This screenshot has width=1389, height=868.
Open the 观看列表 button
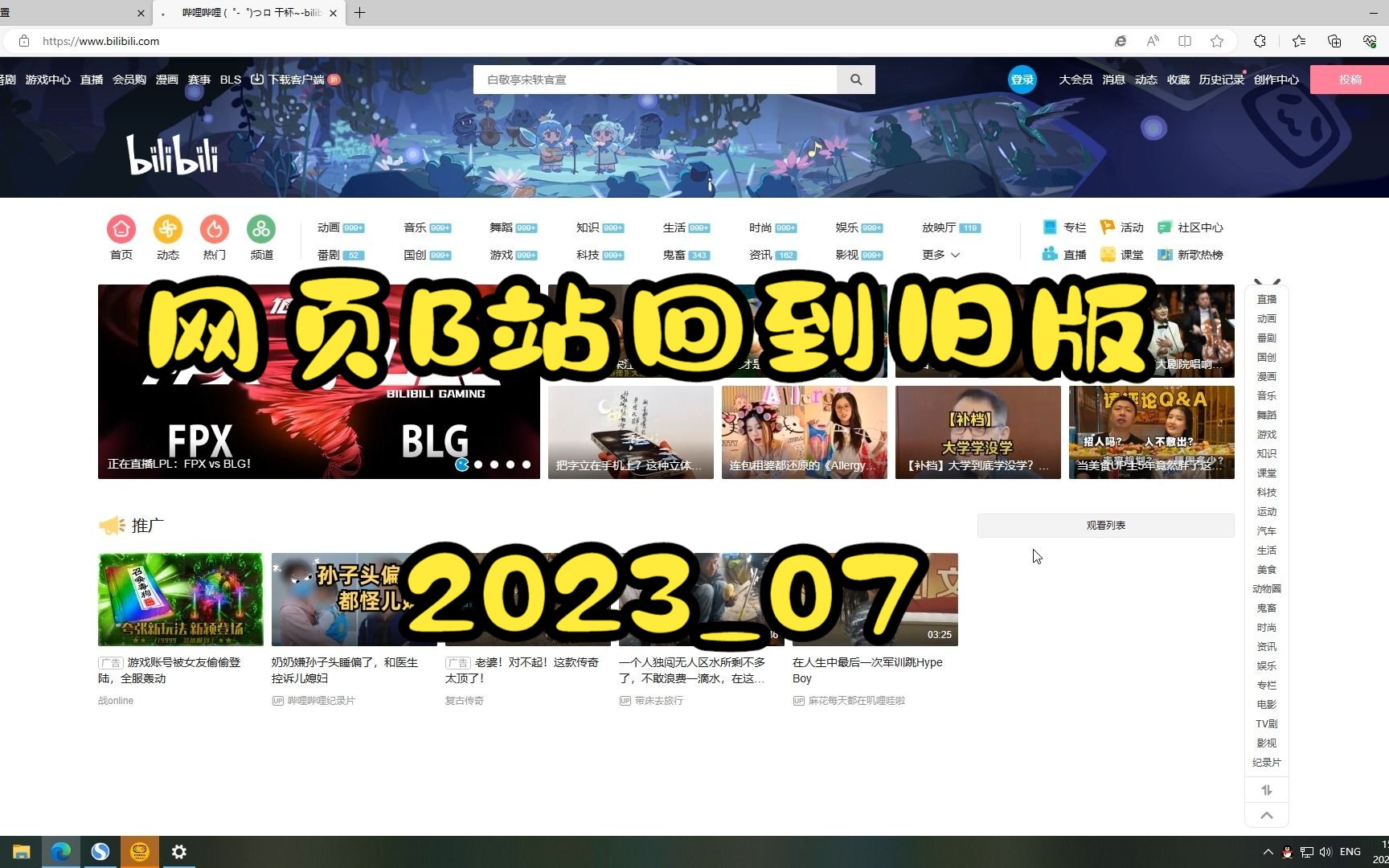click(x=1106, y=526)
